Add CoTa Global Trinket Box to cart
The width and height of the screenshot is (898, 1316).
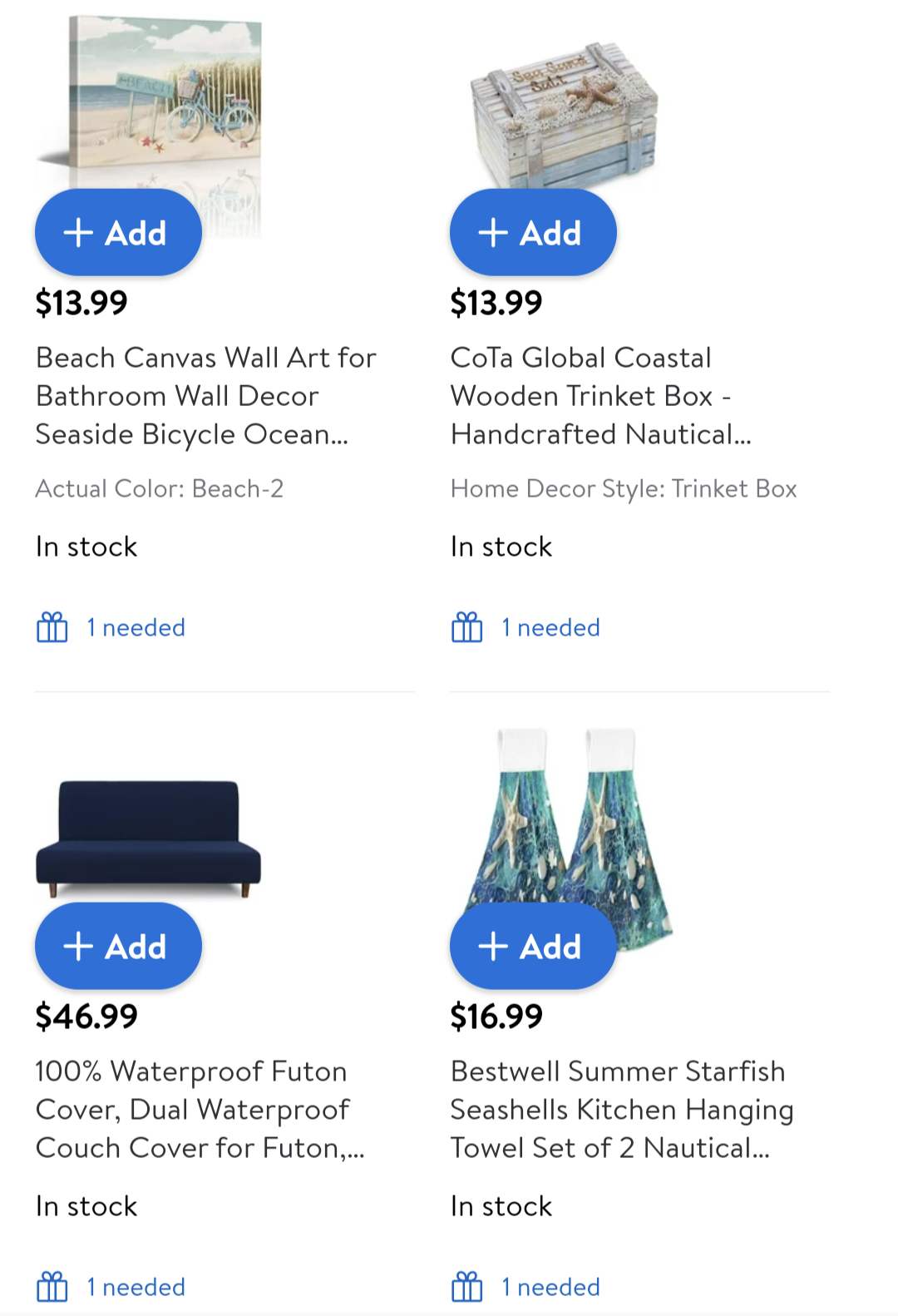point(533,232)
